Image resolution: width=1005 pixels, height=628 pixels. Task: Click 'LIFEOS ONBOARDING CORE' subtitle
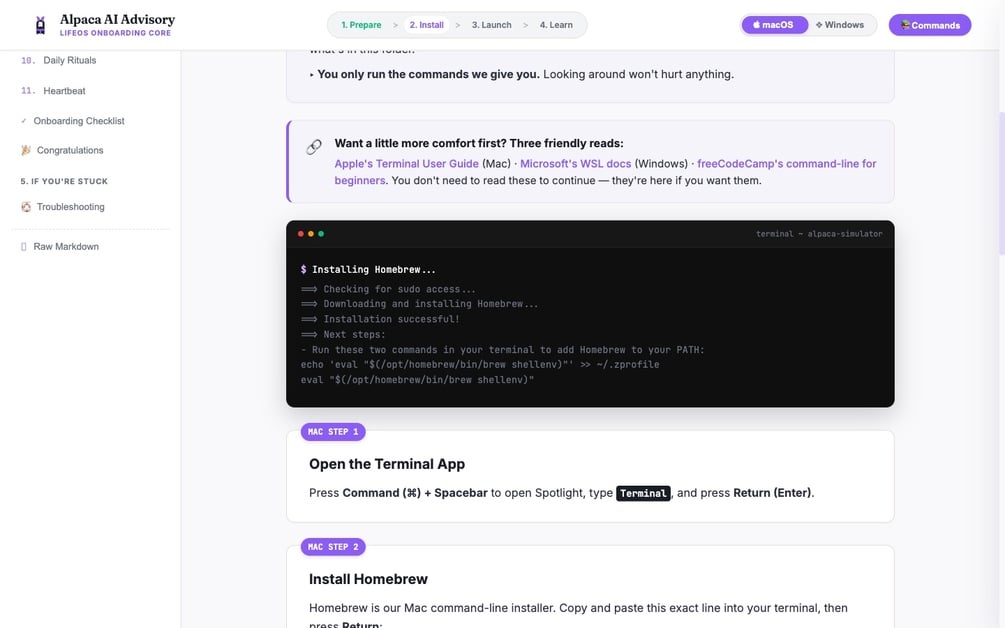pyautogui.click(x=115, y=33)
